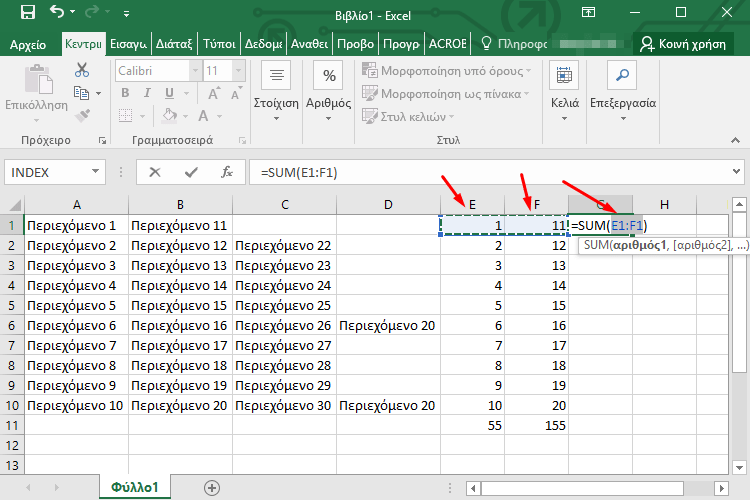Click the Redo arrow icon

point(91,11)
